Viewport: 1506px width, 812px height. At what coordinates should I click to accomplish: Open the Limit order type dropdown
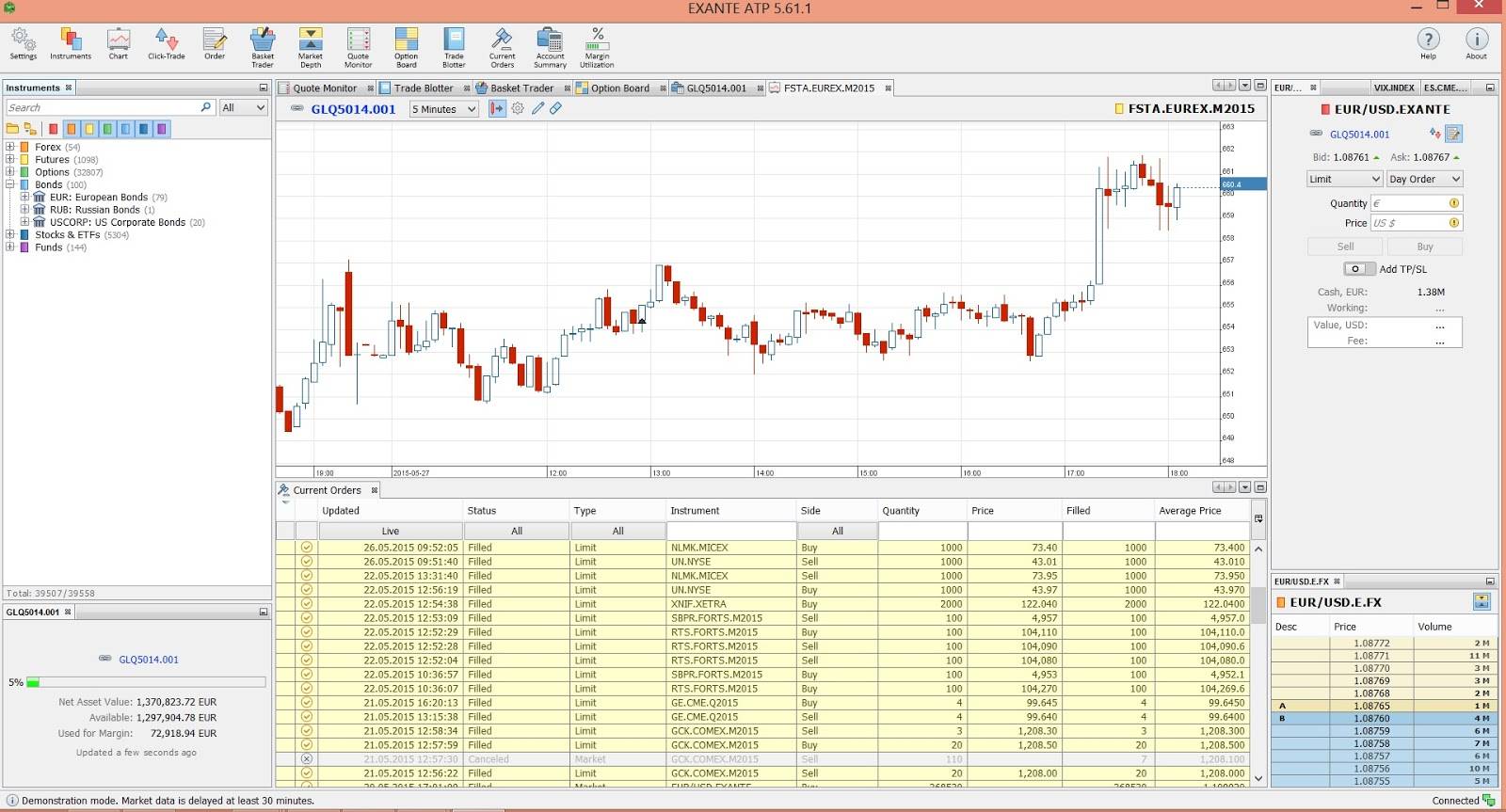[1344, 179]
